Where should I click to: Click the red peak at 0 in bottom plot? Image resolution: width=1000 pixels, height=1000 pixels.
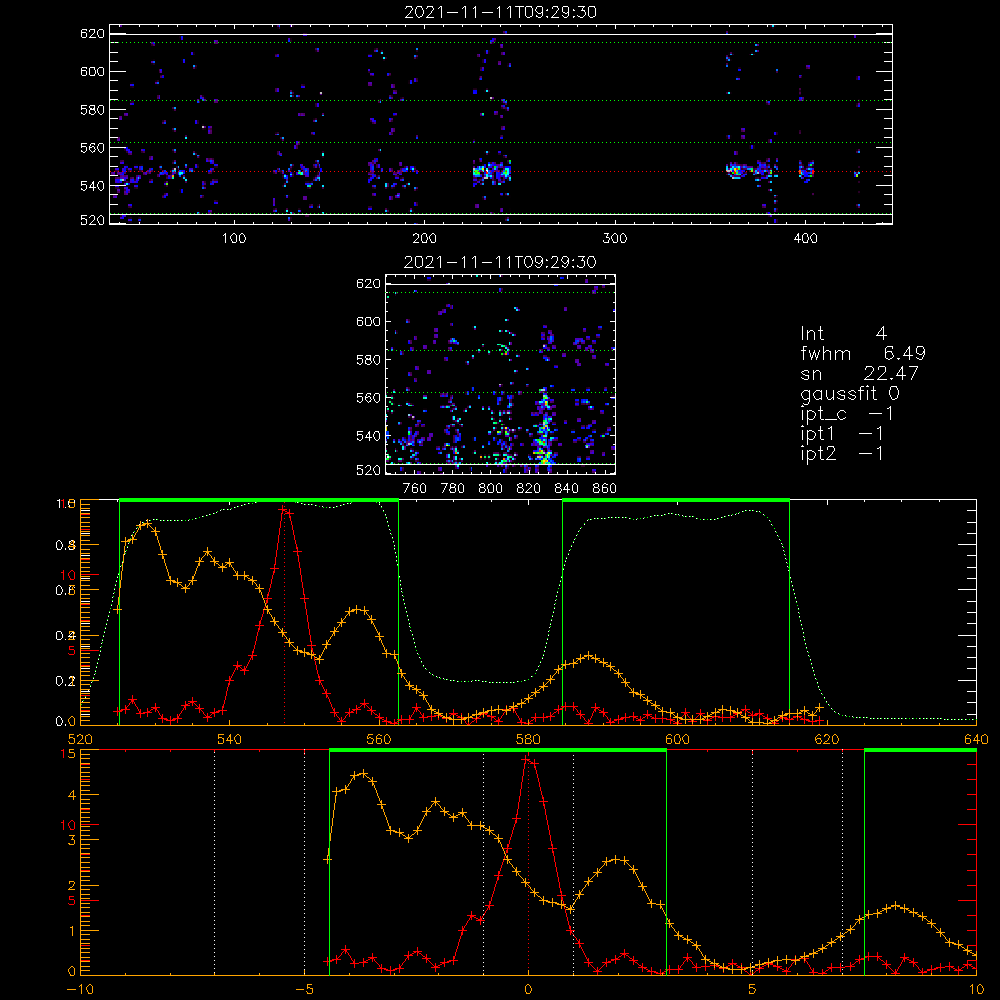(528, 759)
